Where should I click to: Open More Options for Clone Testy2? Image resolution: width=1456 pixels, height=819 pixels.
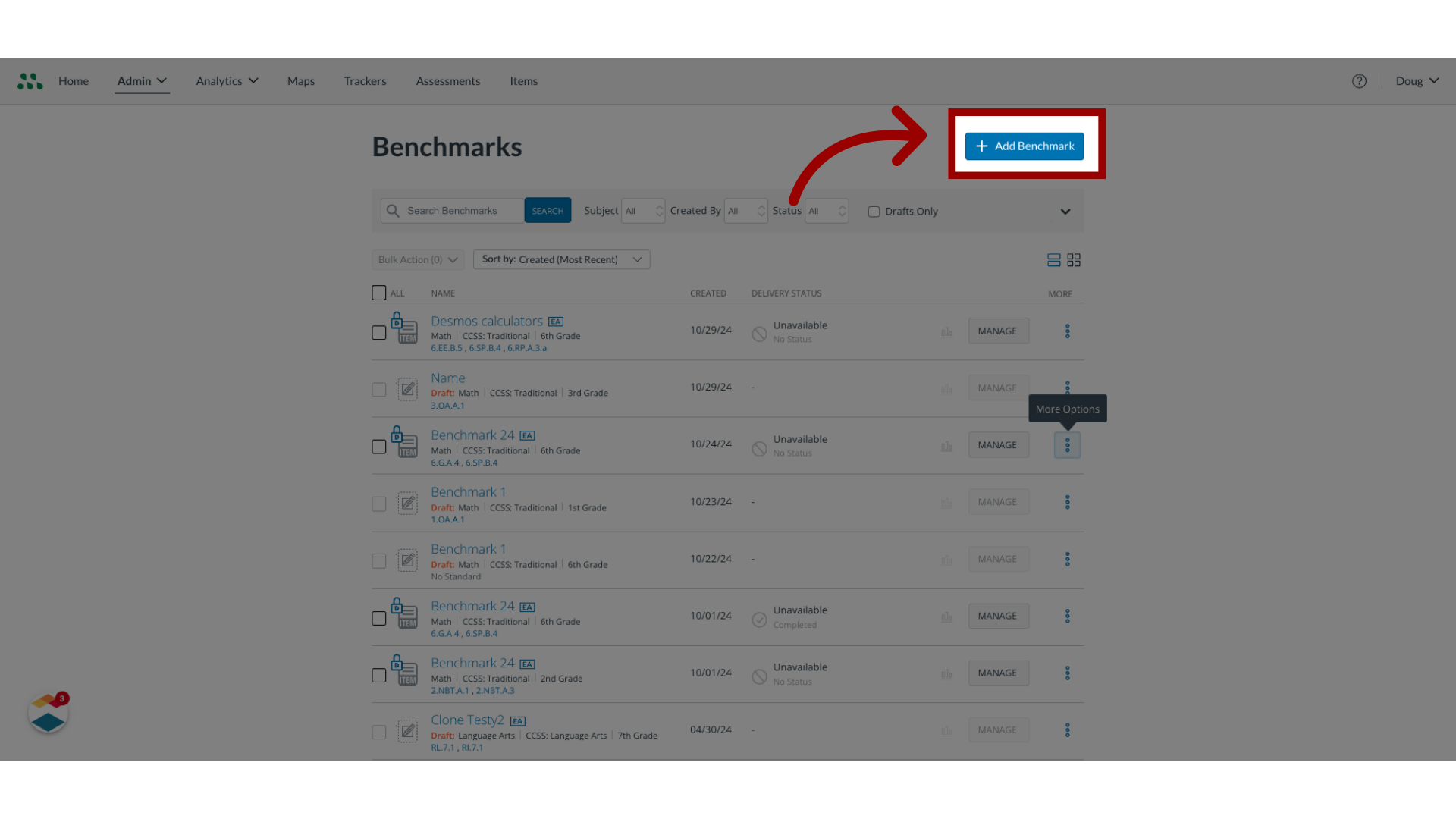(x=1067, y=730)
